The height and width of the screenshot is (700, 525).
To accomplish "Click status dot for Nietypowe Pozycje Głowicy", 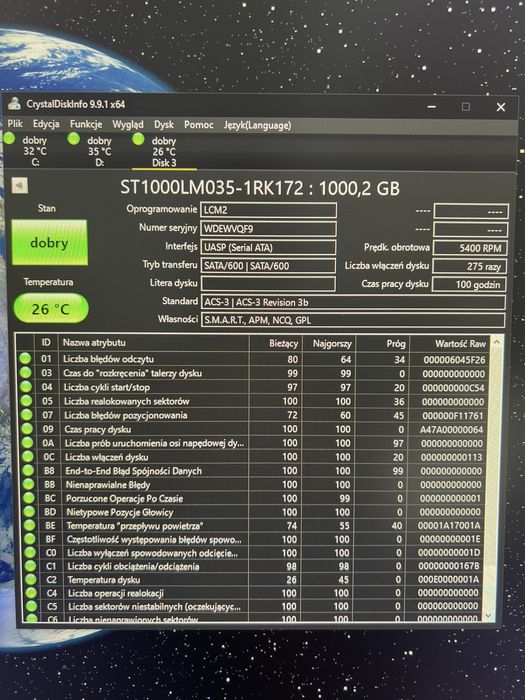I will click(x=29, y=512).
